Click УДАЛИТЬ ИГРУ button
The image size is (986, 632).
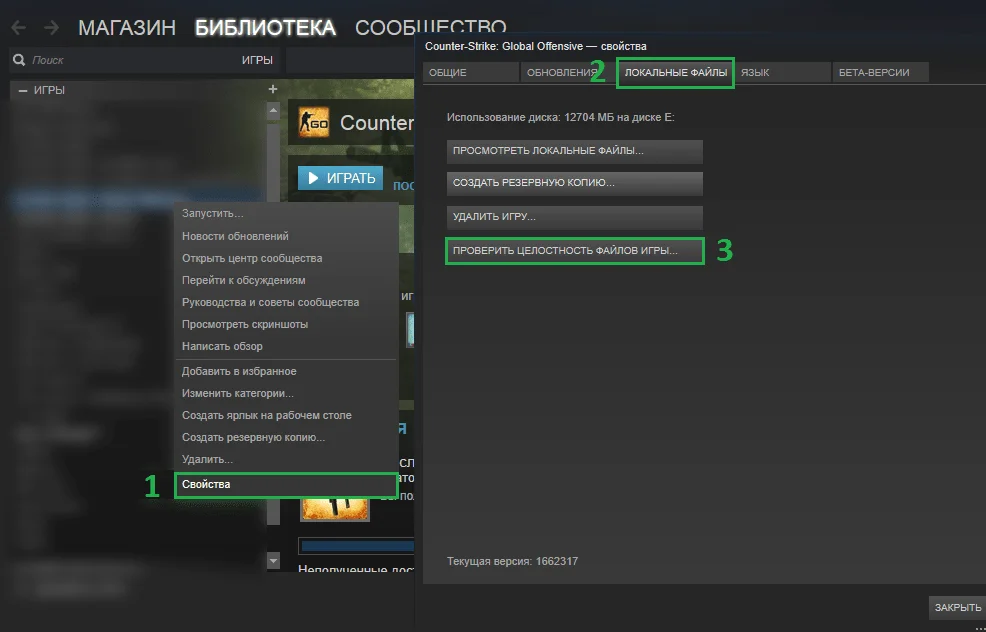tap(575, 217)
